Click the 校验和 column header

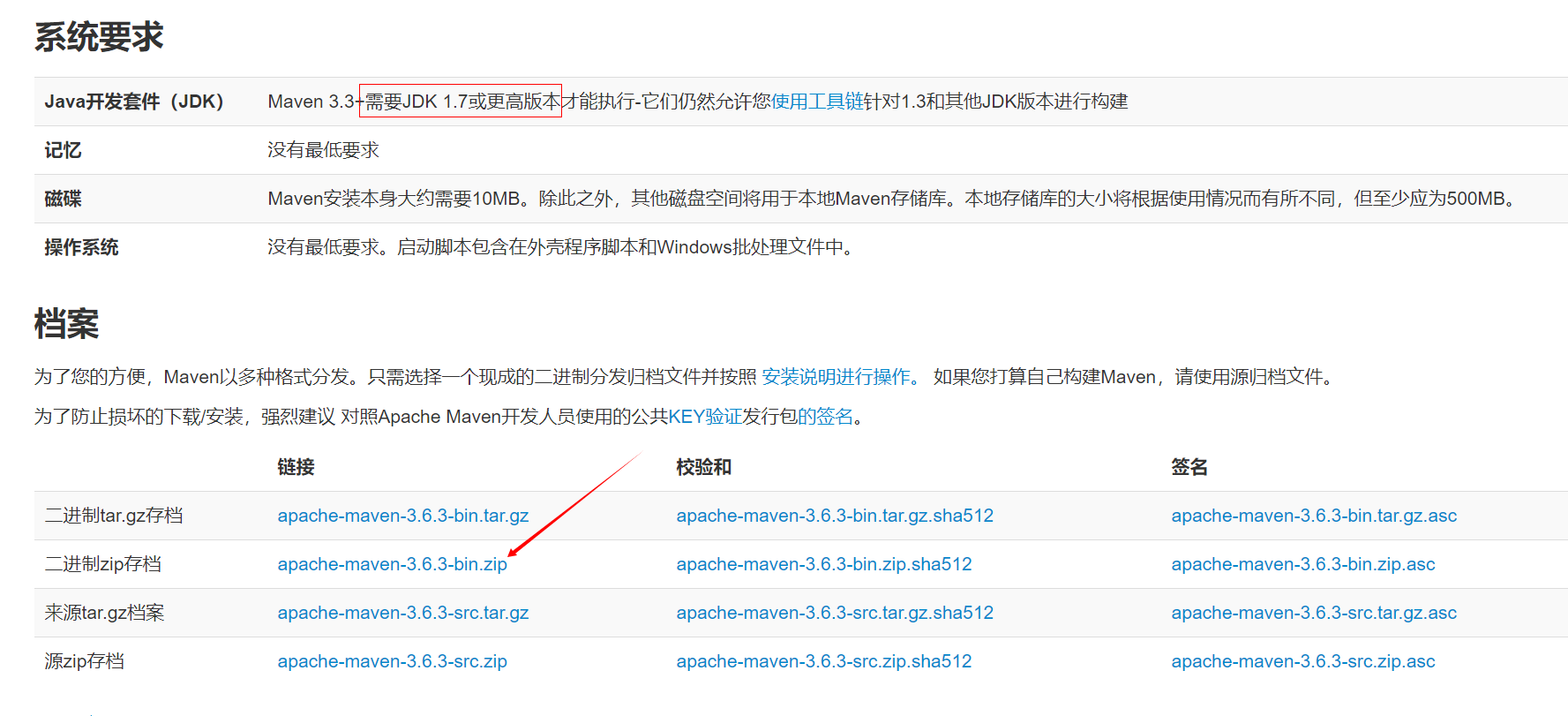pyautogui.click(x=703, y=467)
